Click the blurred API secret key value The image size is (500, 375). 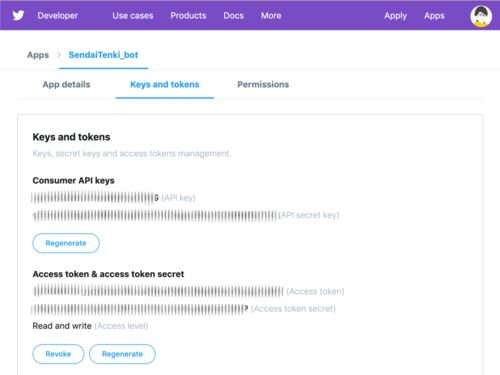[155, 216]
